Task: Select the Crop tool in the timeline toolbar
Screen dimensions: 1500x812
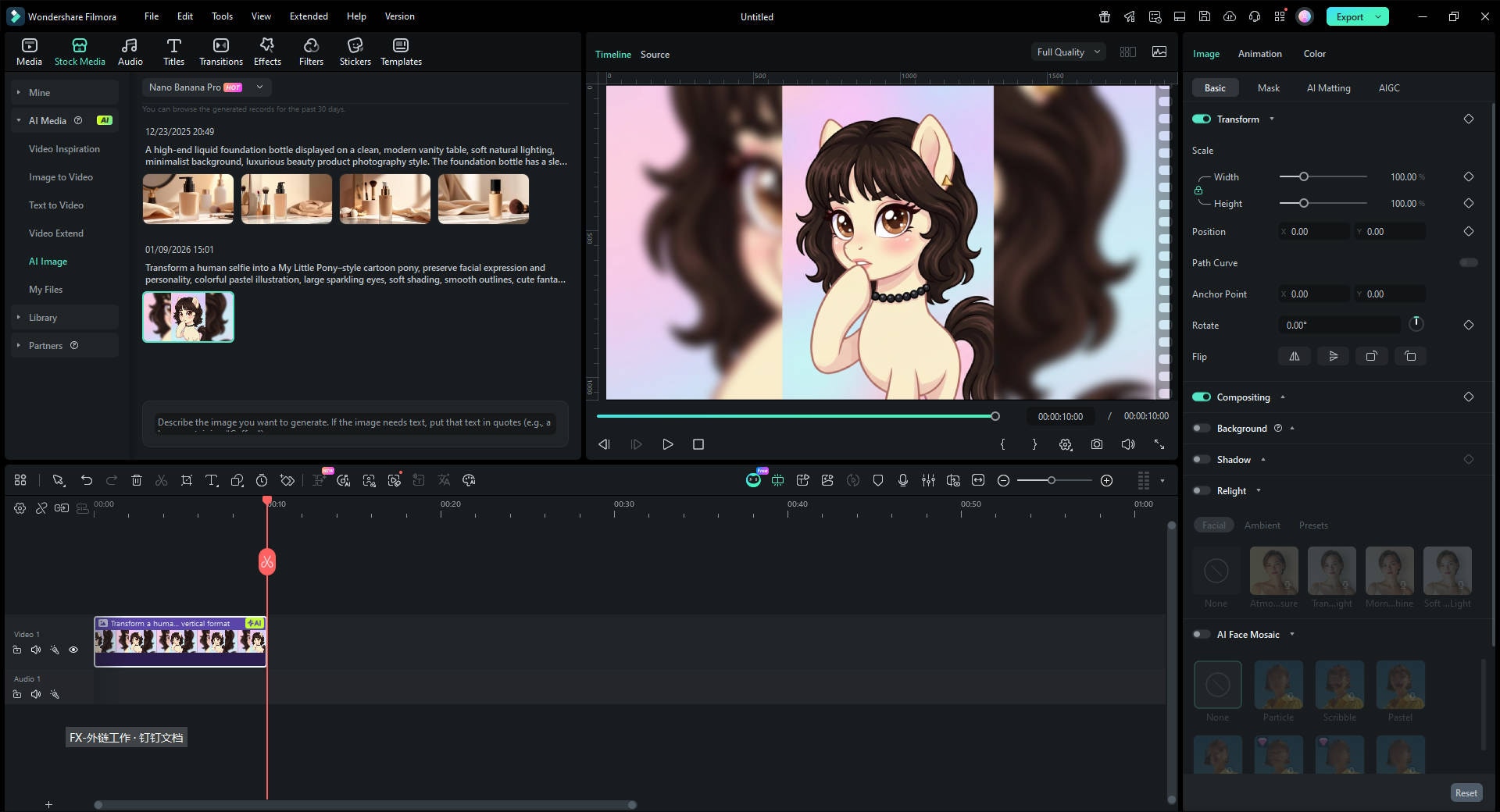Action: [187, 480]
